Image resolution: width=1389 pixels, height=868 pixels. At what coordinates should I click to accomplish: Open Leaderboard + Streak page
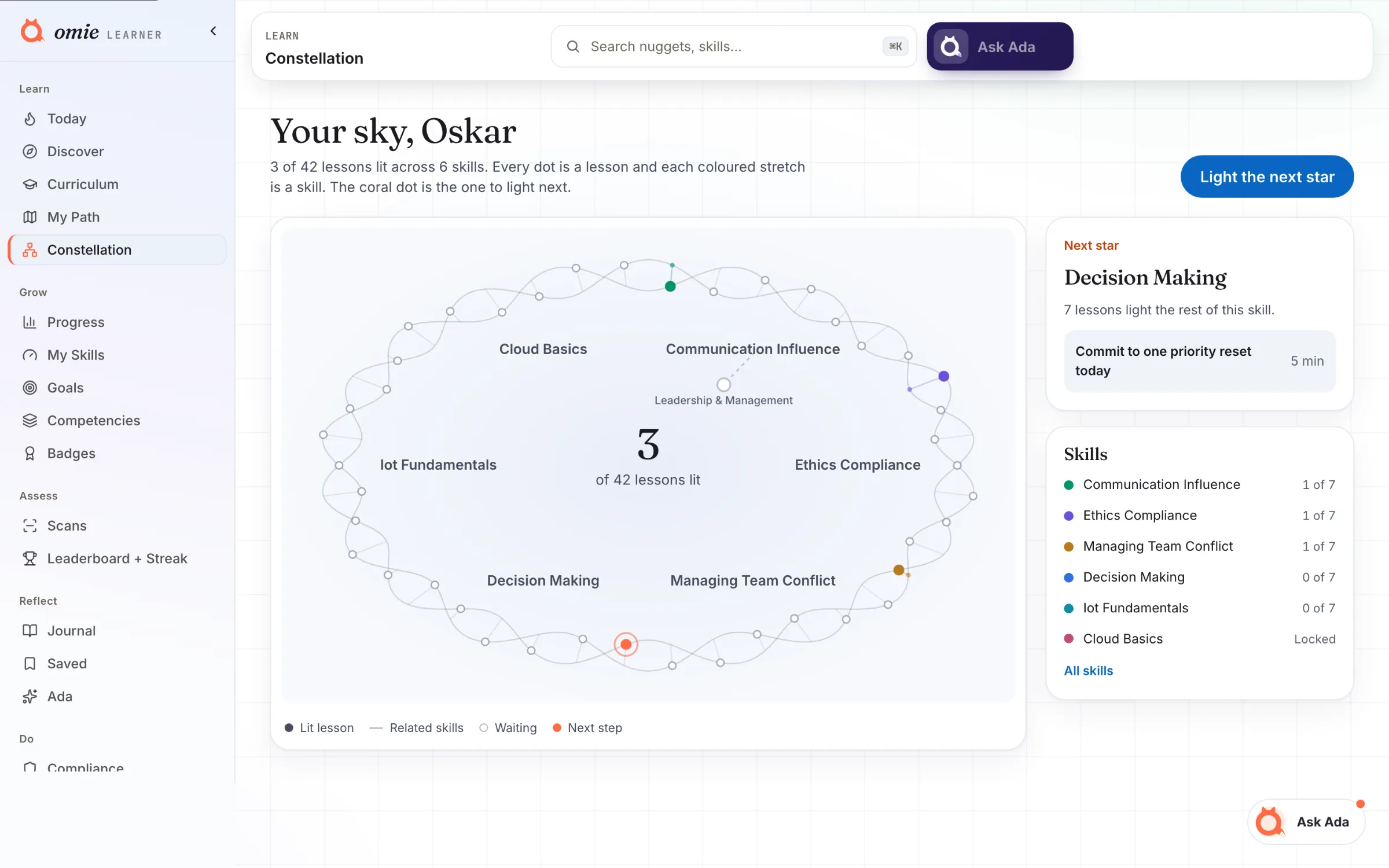coord(117,558)
